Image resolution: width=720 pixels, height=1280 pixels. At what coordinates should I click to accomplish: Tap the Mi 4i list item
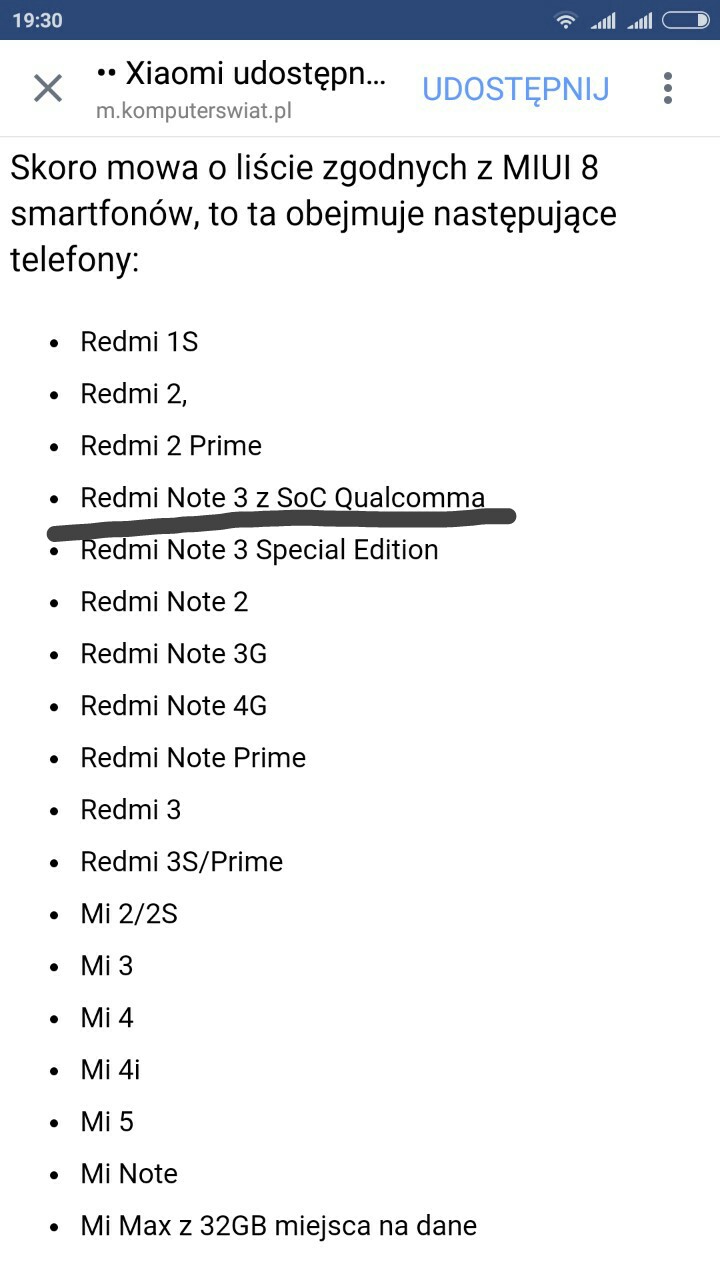coord(110,1070)
